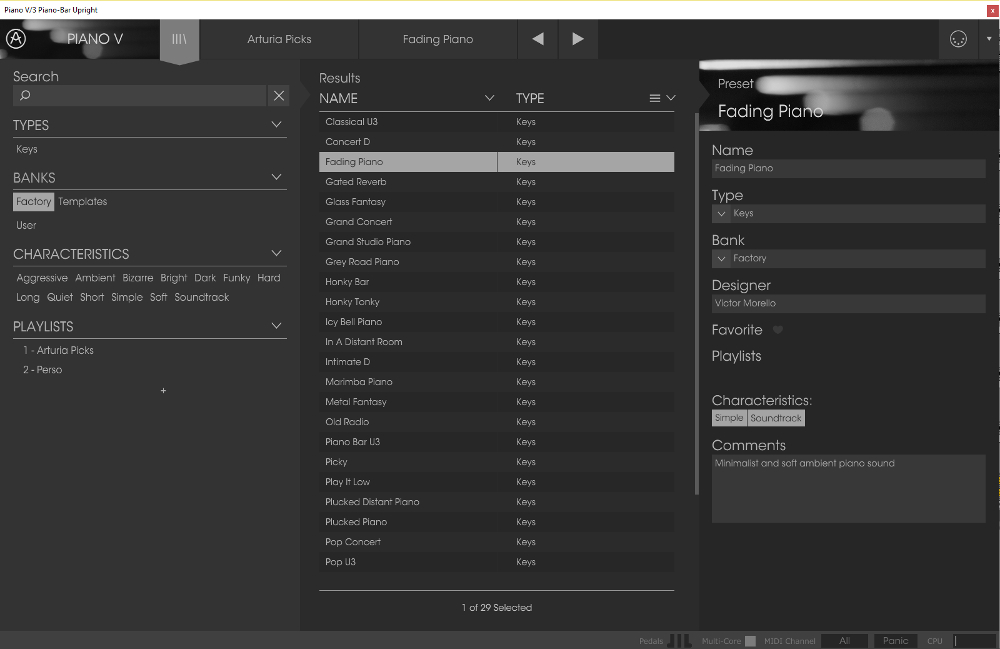The width and height of the screenshot is (1000, 649).
Task: Go to previous preset arrow
Action: (538, 39)
